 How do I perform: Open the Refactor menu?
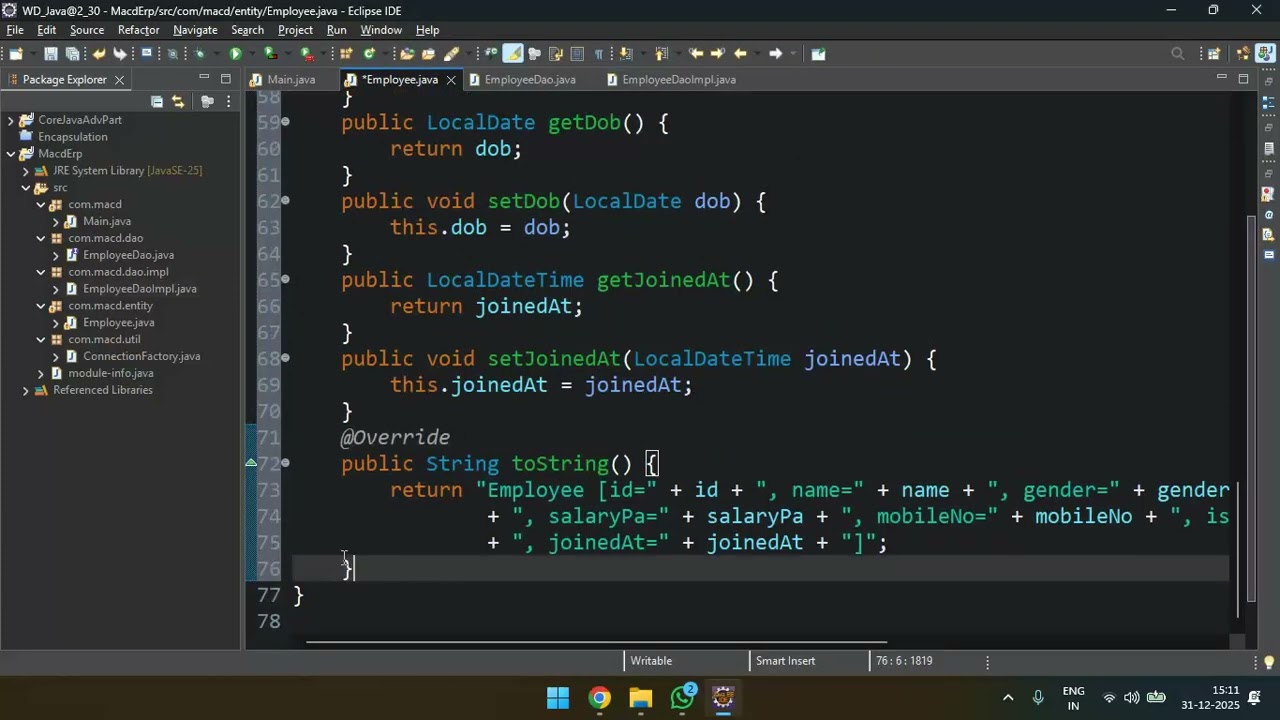point(138,30)
